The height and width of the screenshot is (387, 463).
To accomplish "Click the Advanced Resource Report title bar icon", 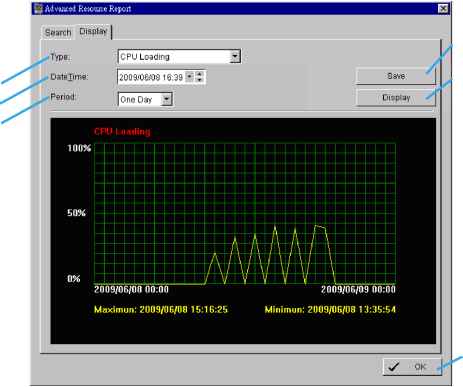I will (38, 8).
